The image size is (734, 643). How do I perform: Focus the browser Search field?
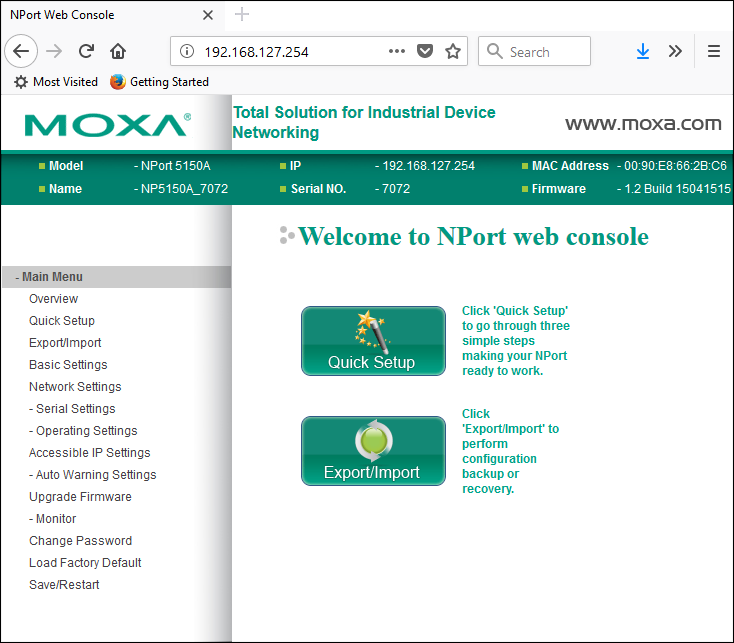(x=534, y=51)
